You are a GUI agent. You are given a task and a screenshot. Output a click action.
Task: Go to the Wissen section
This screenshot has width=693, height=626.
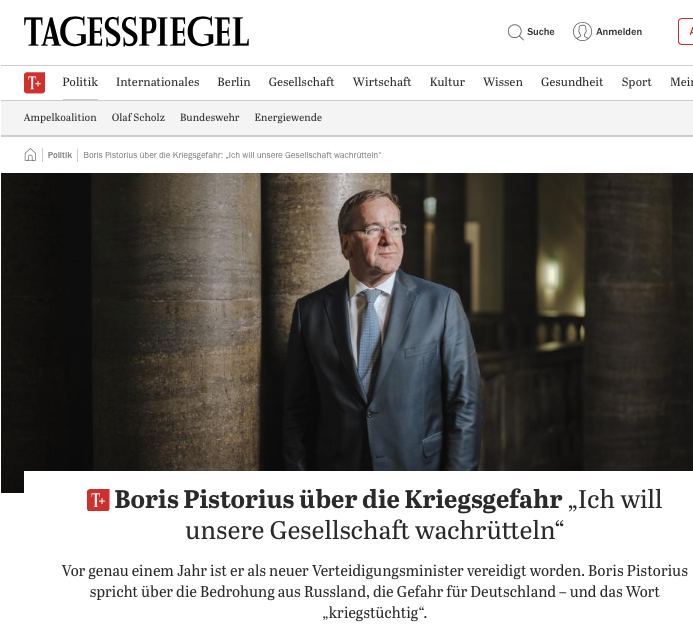pyautogui.click(x=503, y=82)
